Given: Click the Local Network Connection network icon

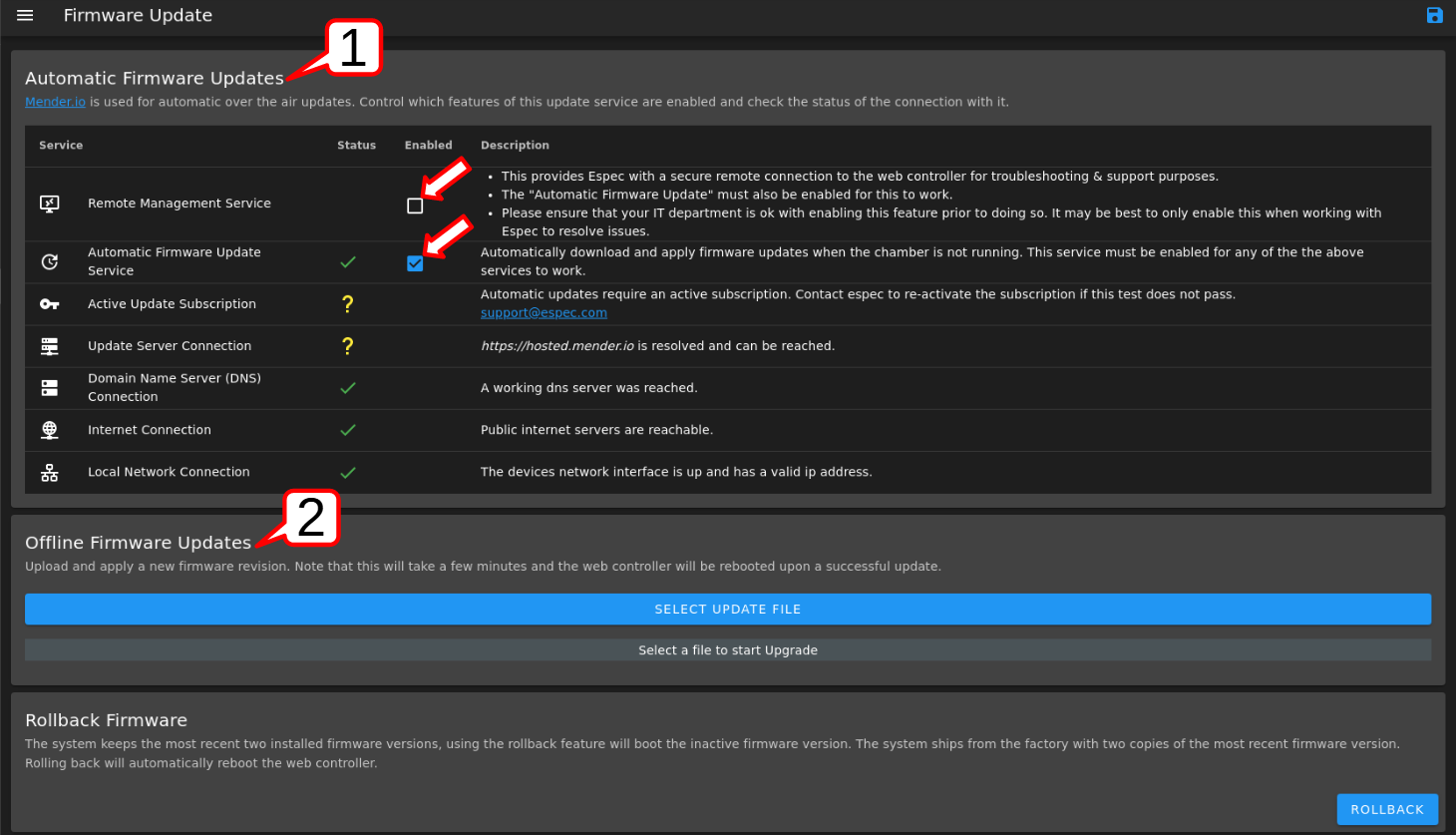Looking at the screenshot, I should [x=49, y=473].
